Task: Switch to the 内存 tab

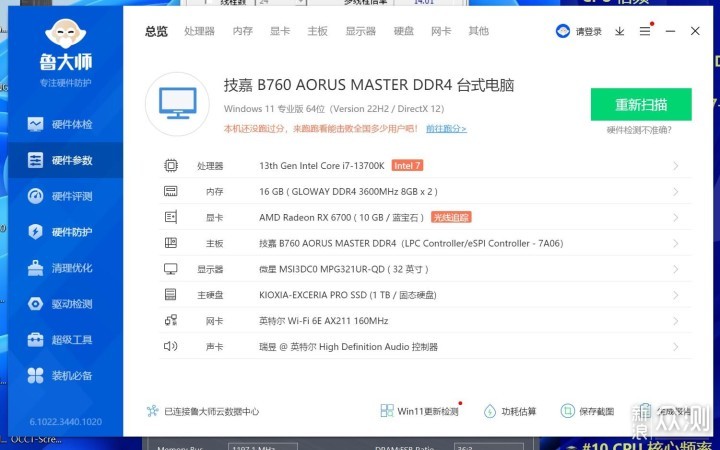Action: point(242,31)
